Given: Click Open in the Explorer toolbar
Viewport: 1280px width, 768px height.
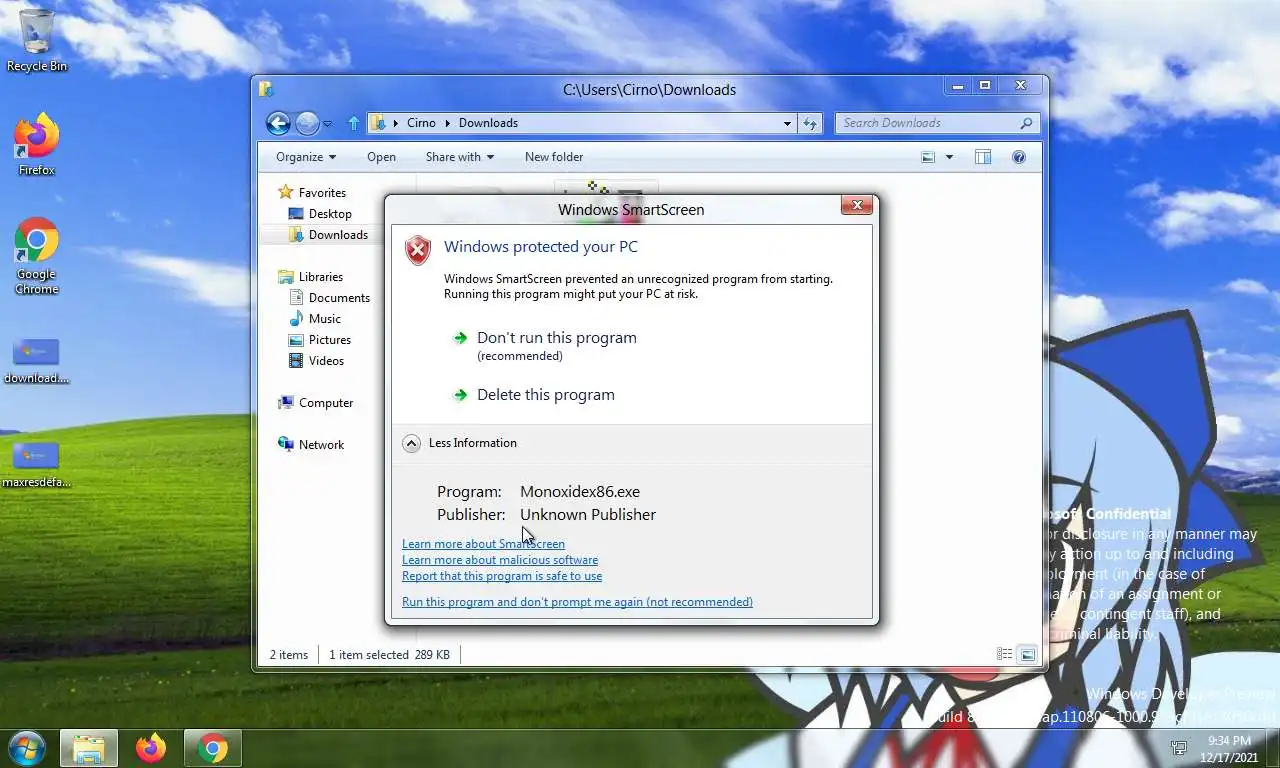Looking at the screenshot, I should click(x=381, y=157).
